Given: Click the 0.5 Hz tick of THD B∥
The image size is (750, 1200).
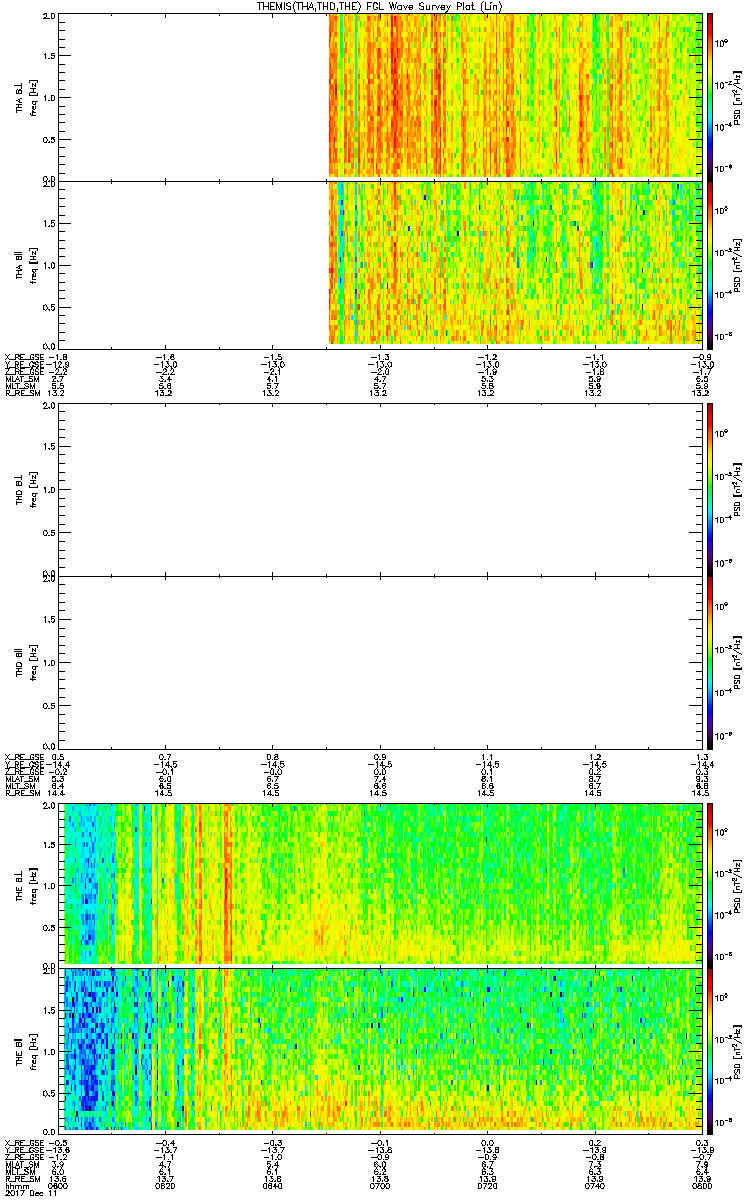Looking at the screenshot, I should click(49, 706).
